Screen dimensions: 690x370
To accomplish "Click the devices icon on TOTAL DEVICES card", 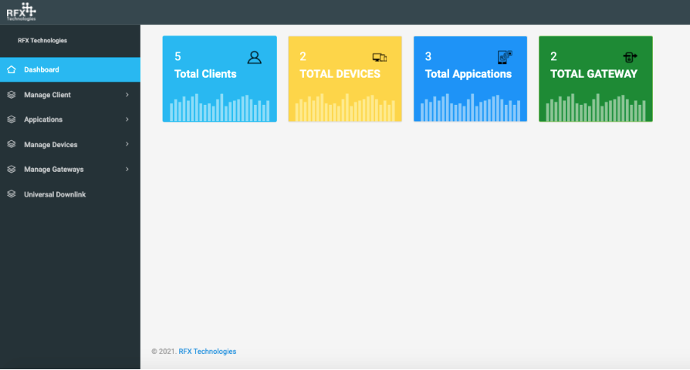I will coord(379,57).
